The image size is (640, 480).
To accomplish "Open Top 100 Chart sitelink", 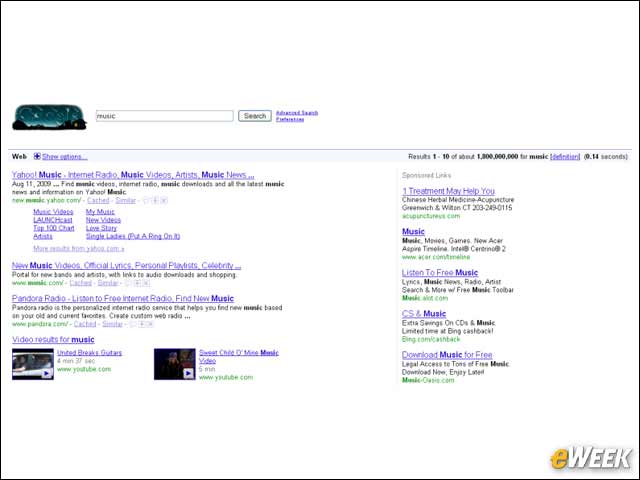I will tap(54, 228).
